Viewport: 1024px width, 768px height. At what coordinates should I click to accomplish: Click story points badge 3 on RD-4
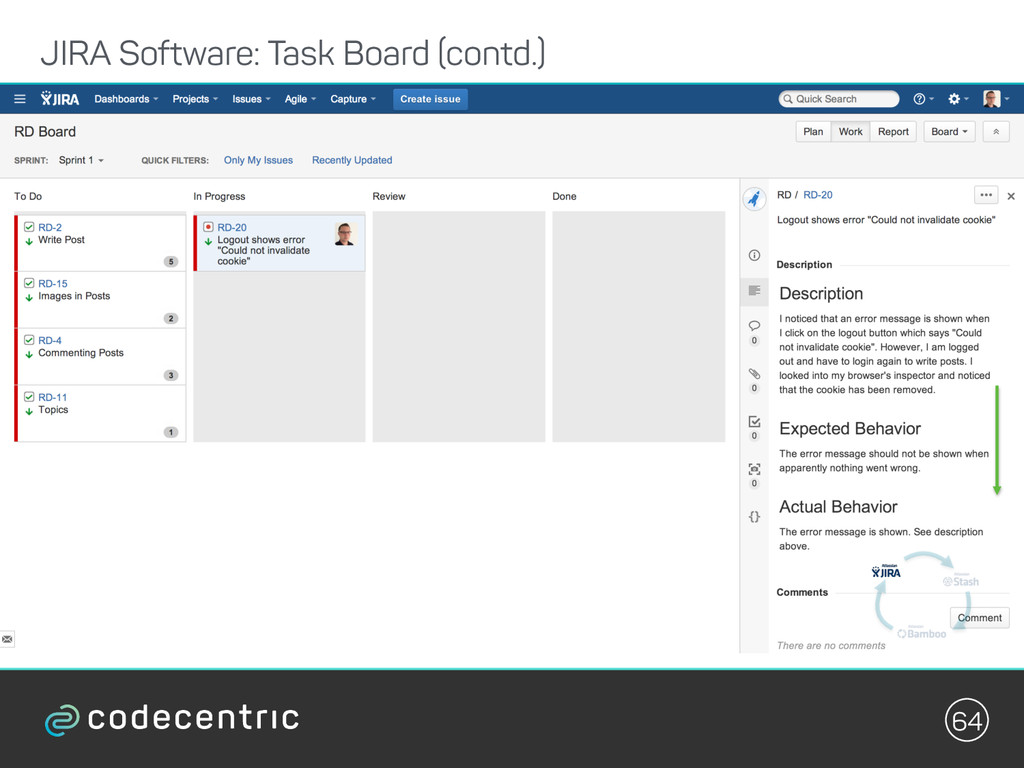(x=171, y=375)
